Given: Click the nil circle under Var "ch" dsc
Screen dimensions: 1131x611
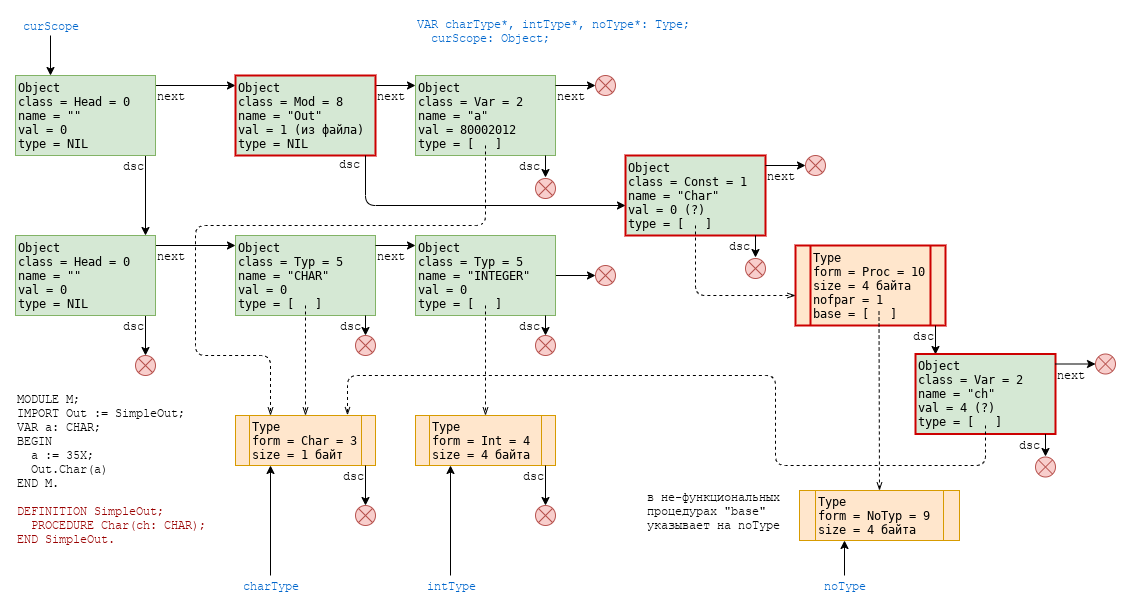Looking at the screenshot, I should click(x=1045, y=466).
